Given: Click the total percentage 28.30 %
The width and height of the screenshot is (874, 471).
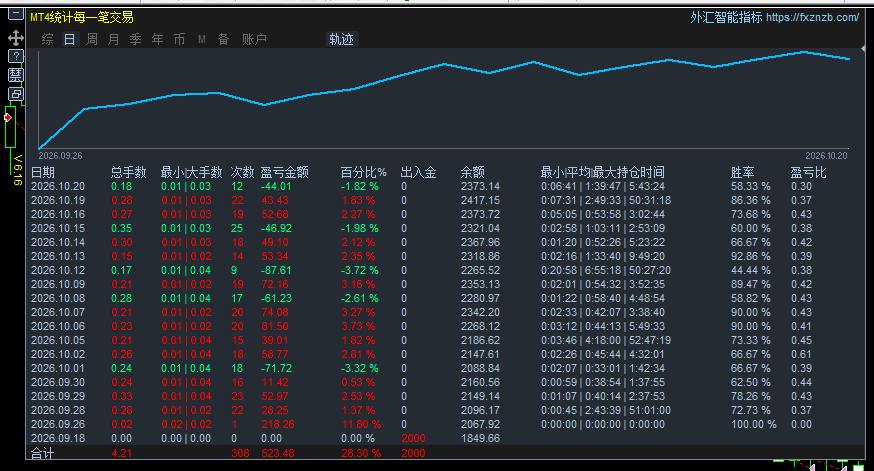Looking at the screenshot, I should tap(361, 453).
